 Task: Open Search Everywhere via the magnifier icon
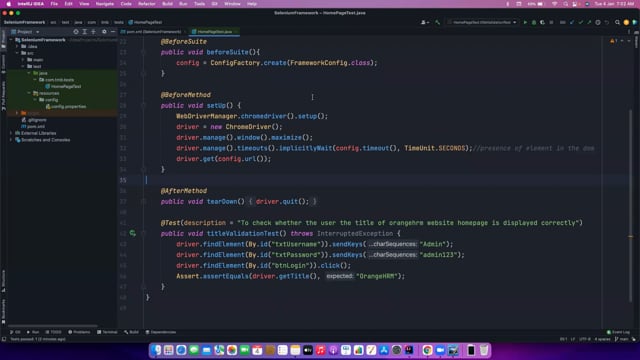point(617,22)
